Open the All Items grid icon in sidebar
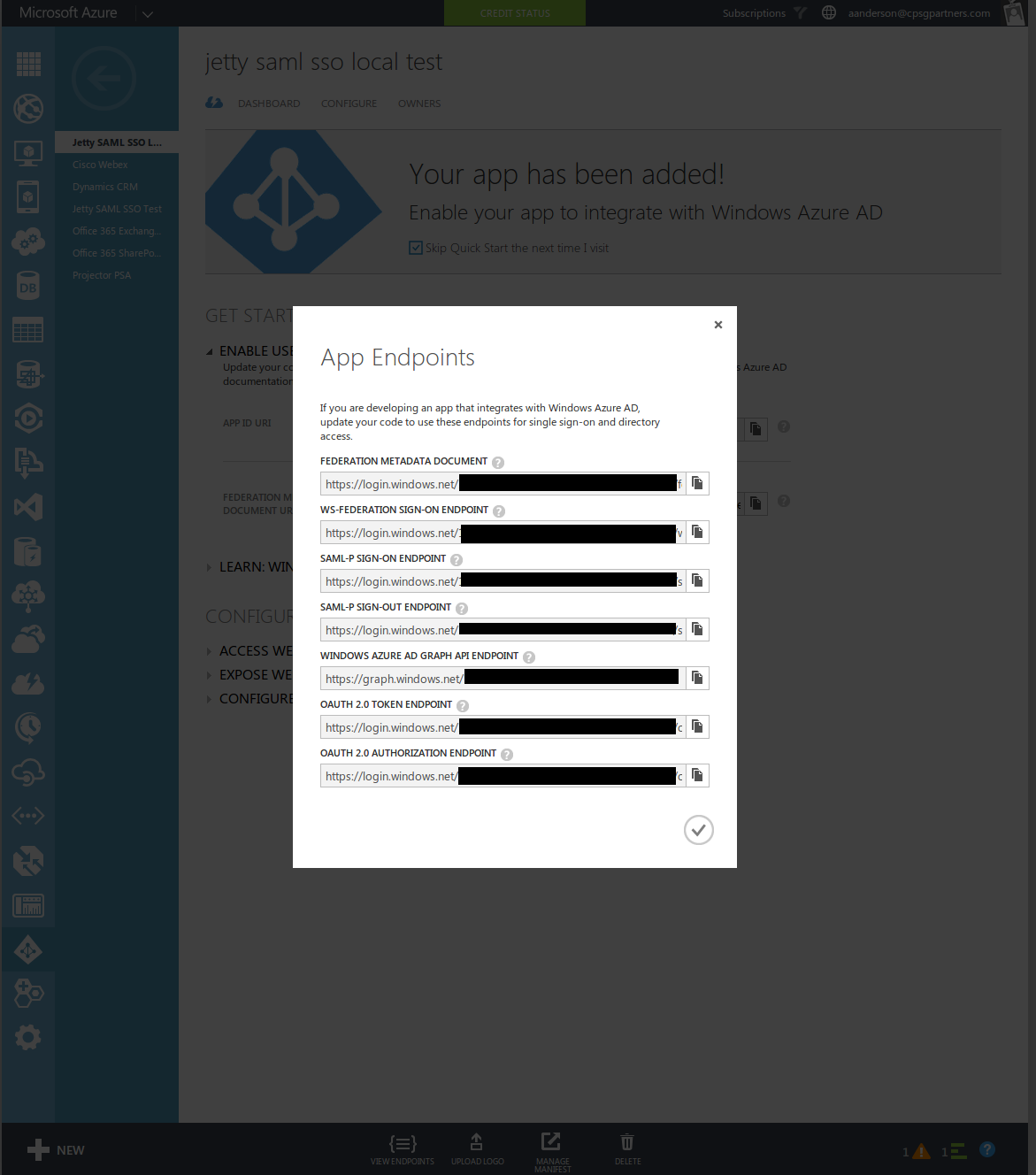Screen dimensions: 1036x1175 point(28,64)
